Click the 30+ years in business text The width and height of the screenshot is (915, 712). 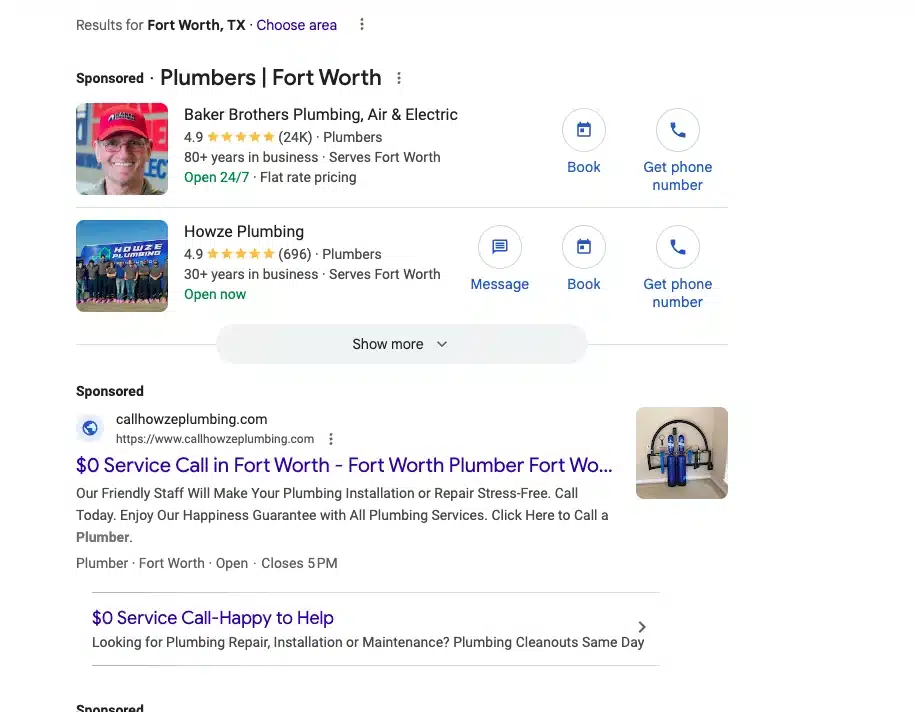click(x=251, y=274)
